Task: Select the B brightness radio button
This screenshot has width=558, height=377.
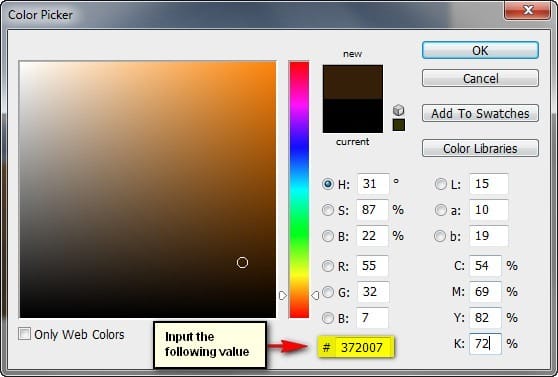Action: (327, 236)
